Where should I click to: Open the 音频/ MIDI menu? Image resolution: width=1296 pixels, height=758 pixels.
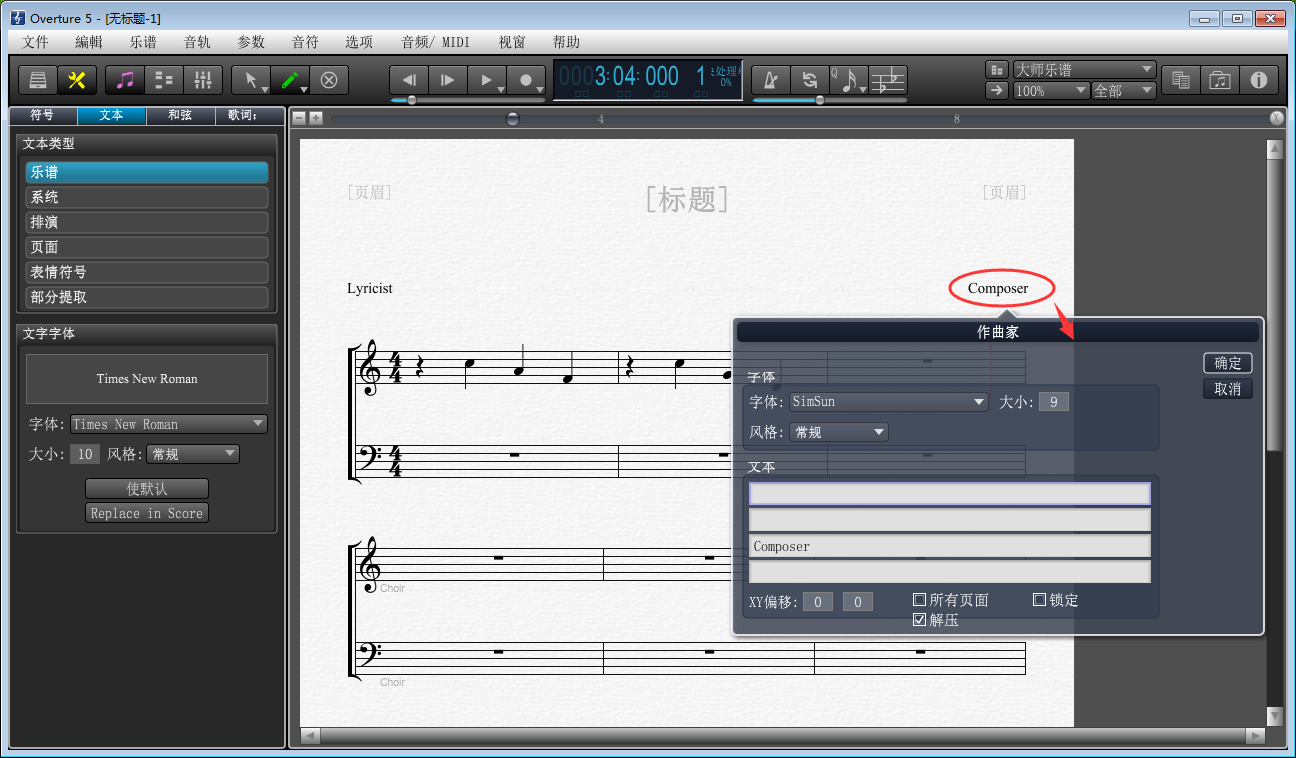click(434, 42)
